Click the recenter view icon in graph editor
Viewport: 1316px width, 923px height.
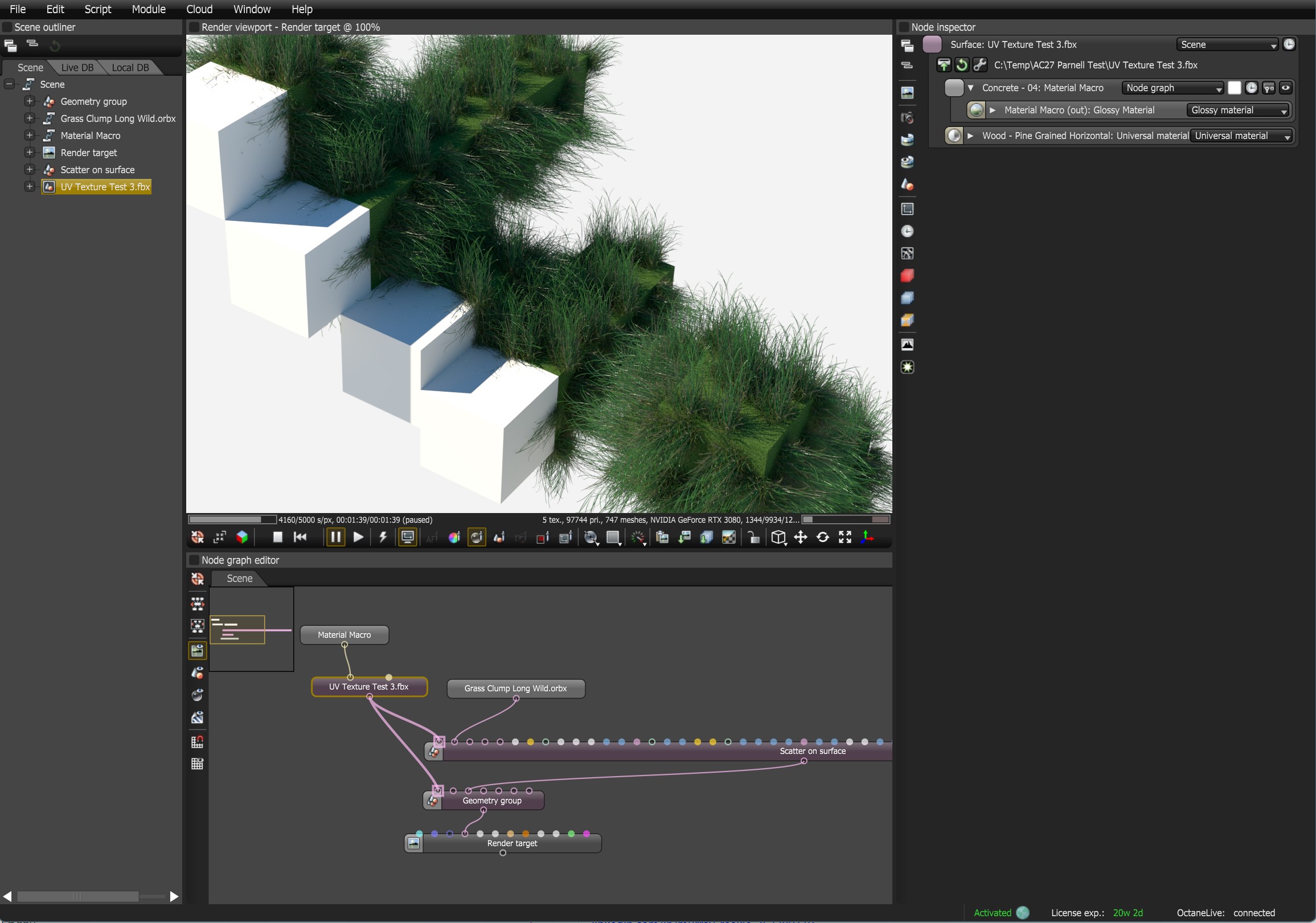[x=197, y=579]
